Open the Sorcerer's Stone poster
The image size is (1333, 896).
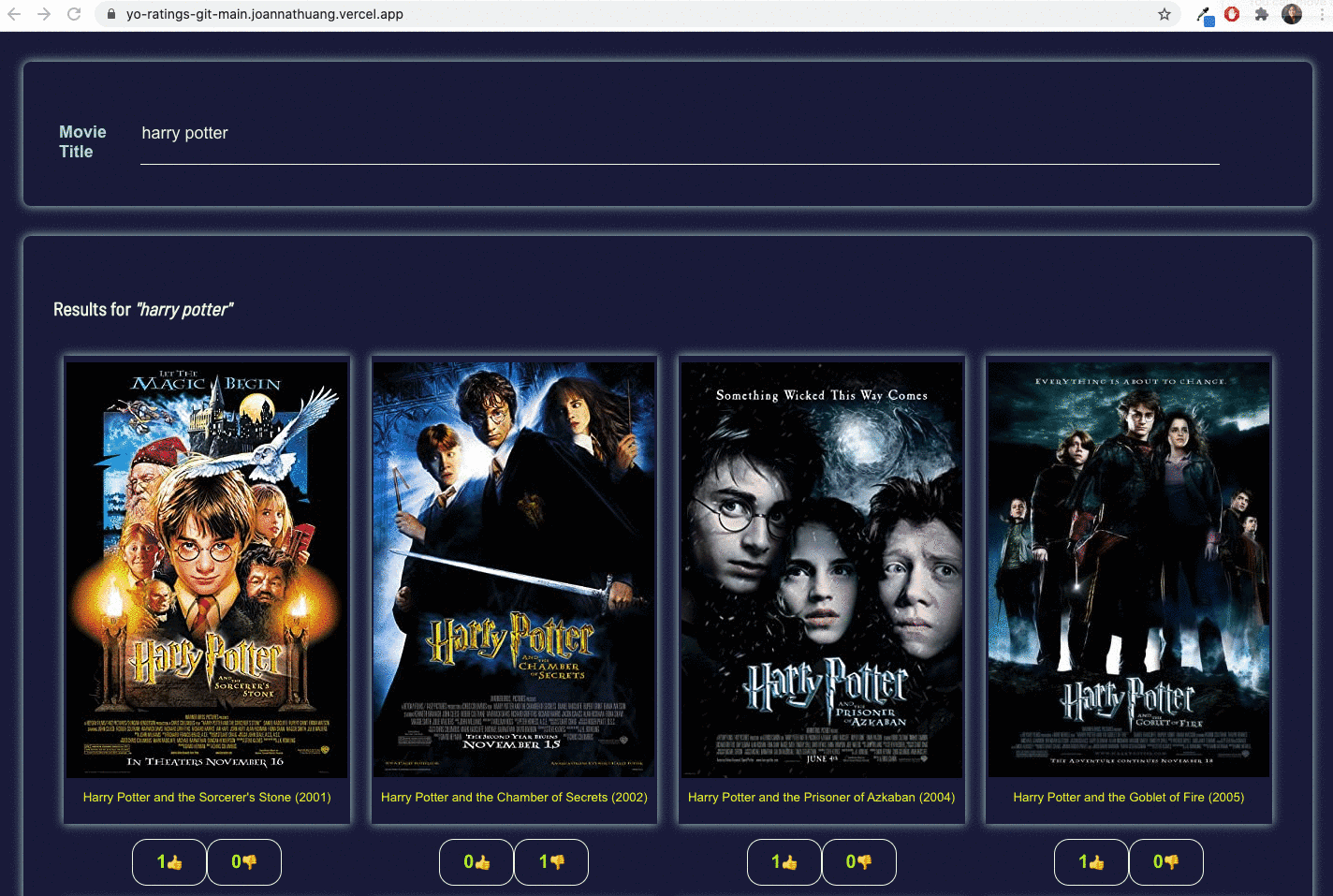point(207,570)
